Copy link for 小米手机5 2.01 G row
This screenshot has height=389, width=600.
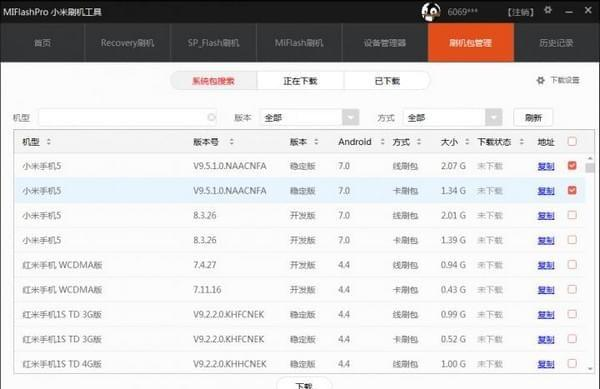pyautogui.click(x=546, y=216)
